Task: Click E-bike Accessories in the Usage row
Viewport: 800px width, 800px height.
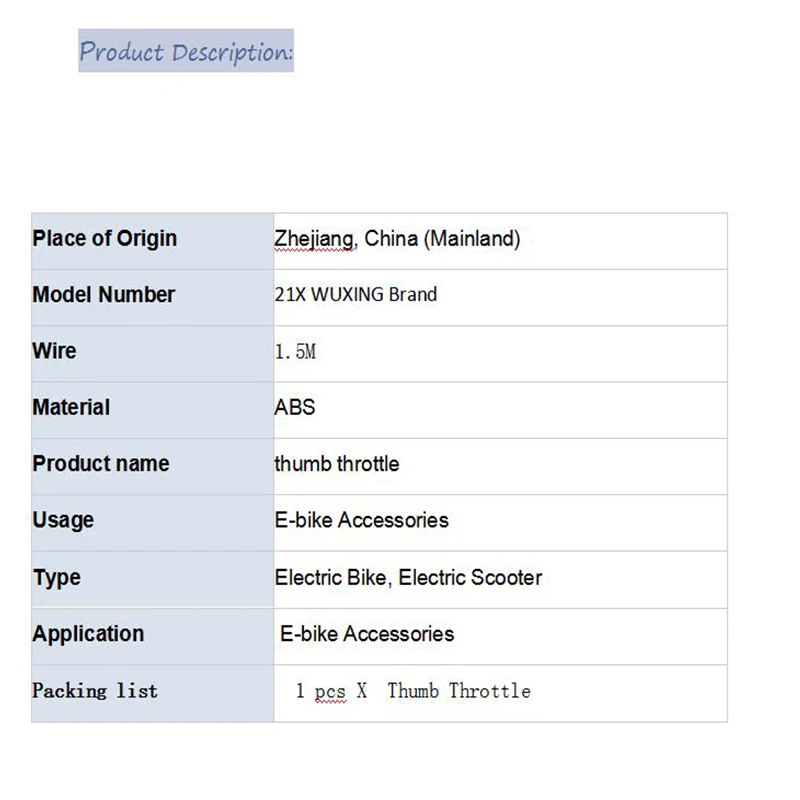Action: 361,520
